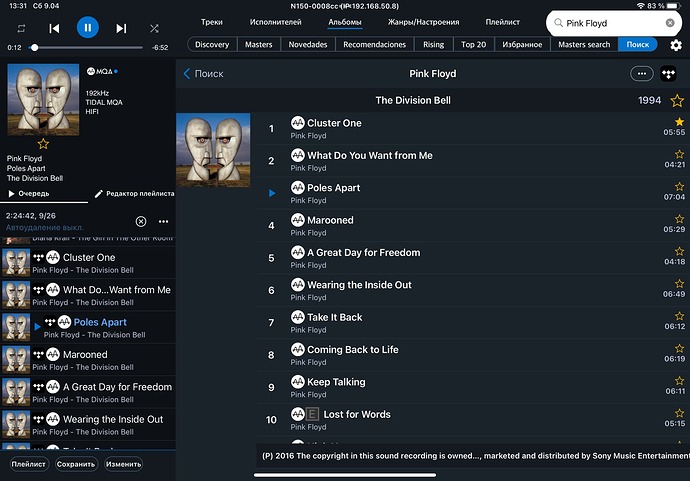Open album more options ellipsis button
Image resolution: width=690 pixels, height=481 pixels.
pos(642,73)
